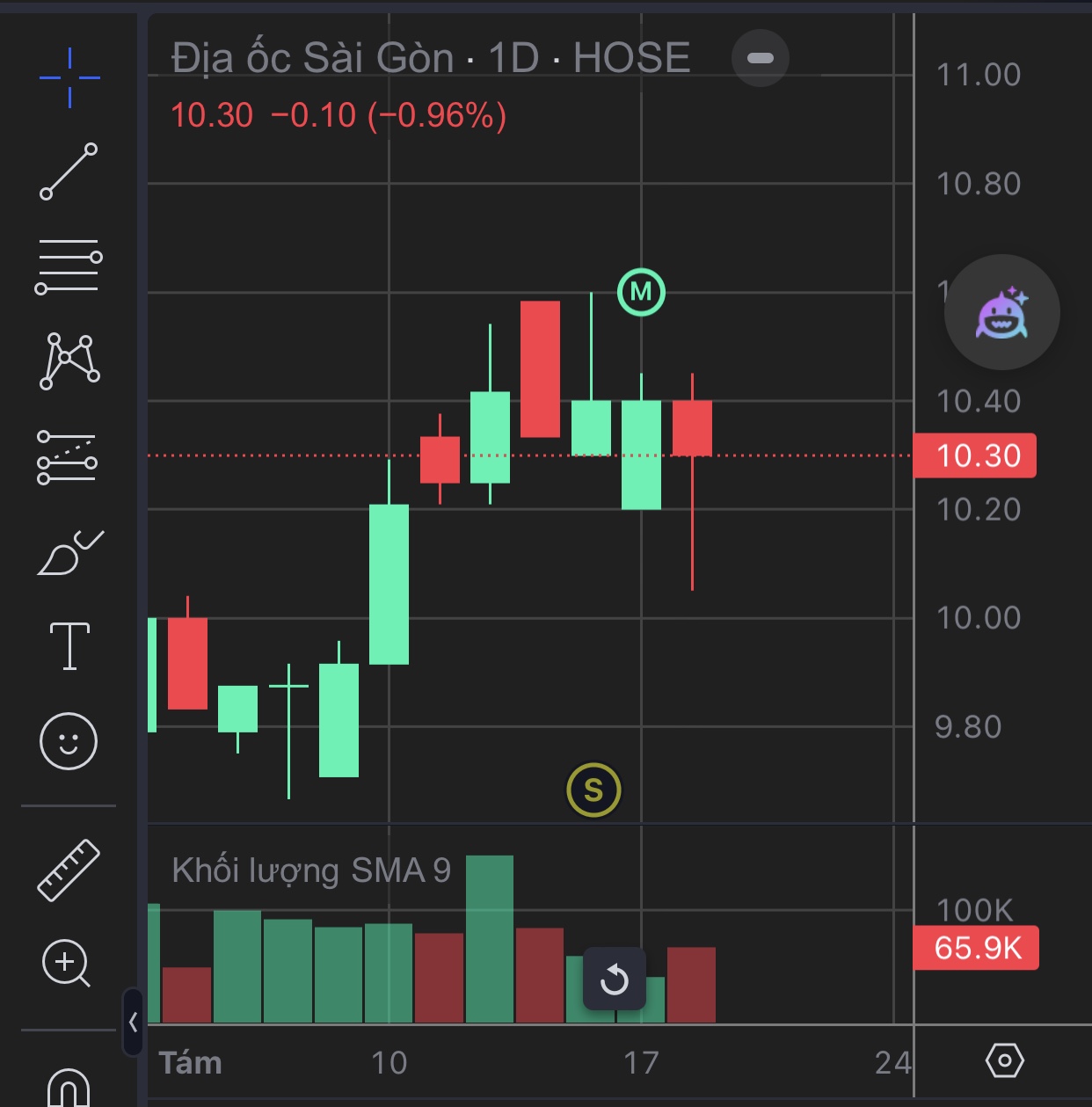Click the 10.20 price axis label
The height and width of the screenshot is (1107, 1092).
pos(979,509)
